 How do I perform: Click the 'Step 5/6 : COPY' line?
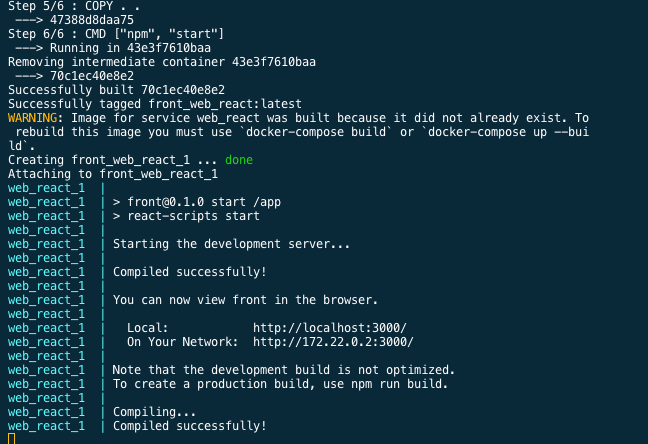tap(74, 6)
